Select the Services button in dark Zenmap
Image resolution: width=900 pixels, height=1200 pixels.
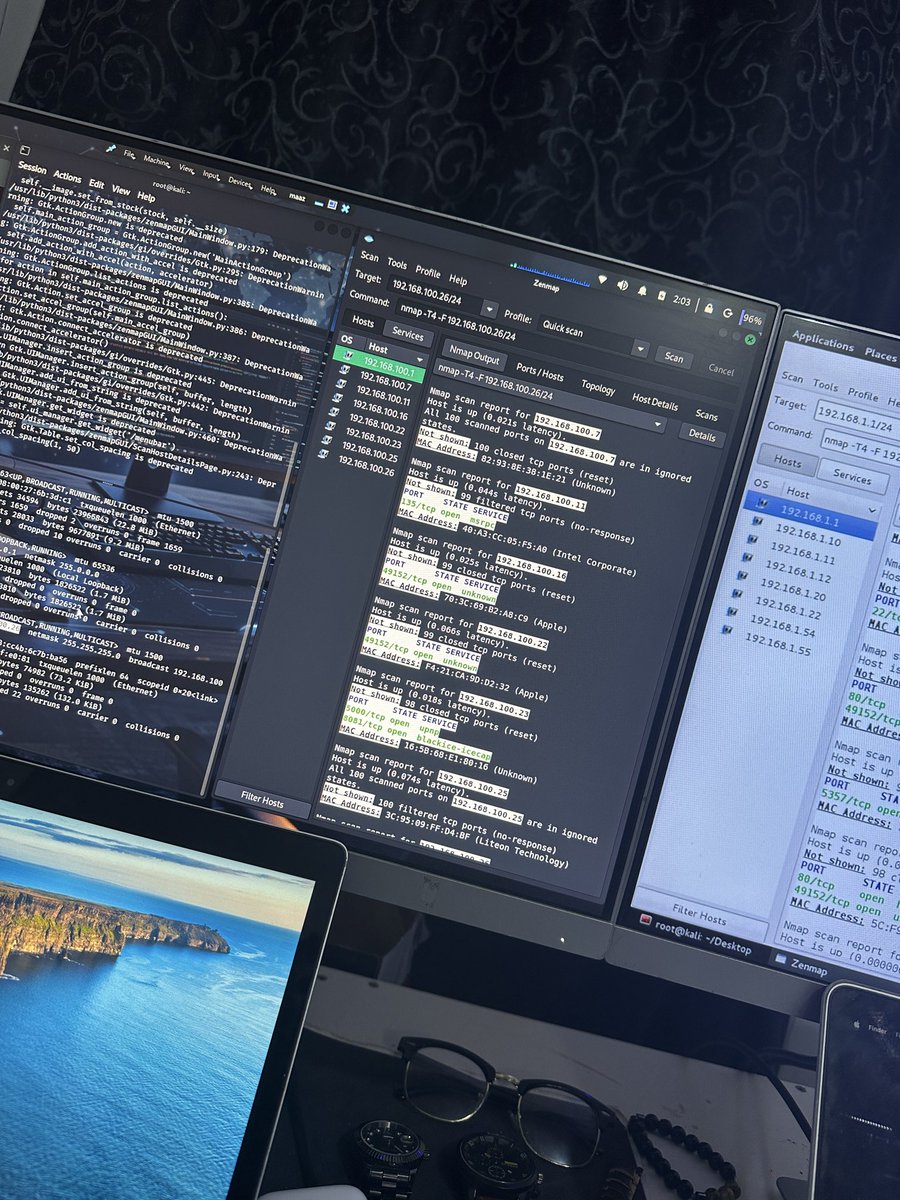(x=408, y=336)
